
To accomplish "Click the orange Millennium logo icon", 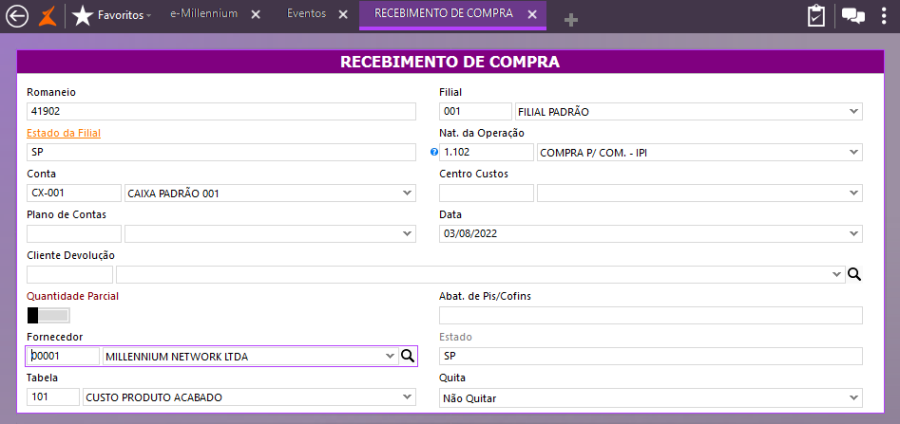I will pyautogui.click(x=47, y=15).
